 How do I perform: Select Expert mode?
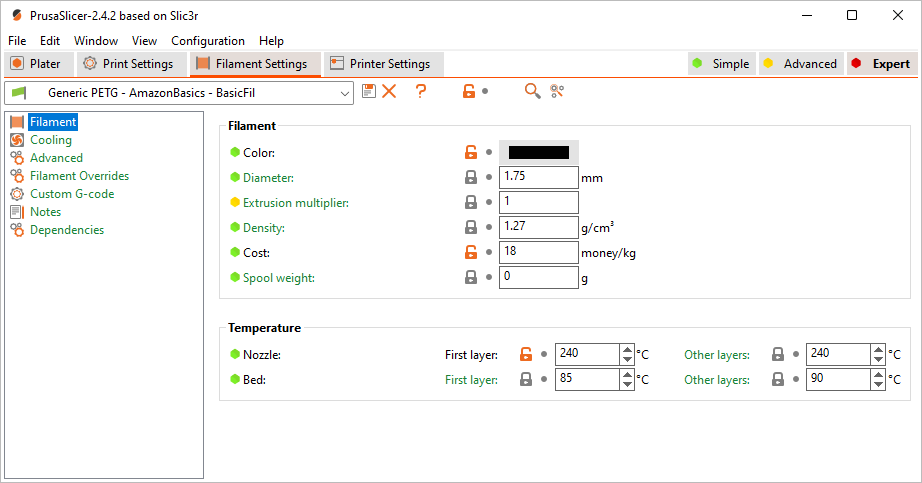[x=881, y=64]
